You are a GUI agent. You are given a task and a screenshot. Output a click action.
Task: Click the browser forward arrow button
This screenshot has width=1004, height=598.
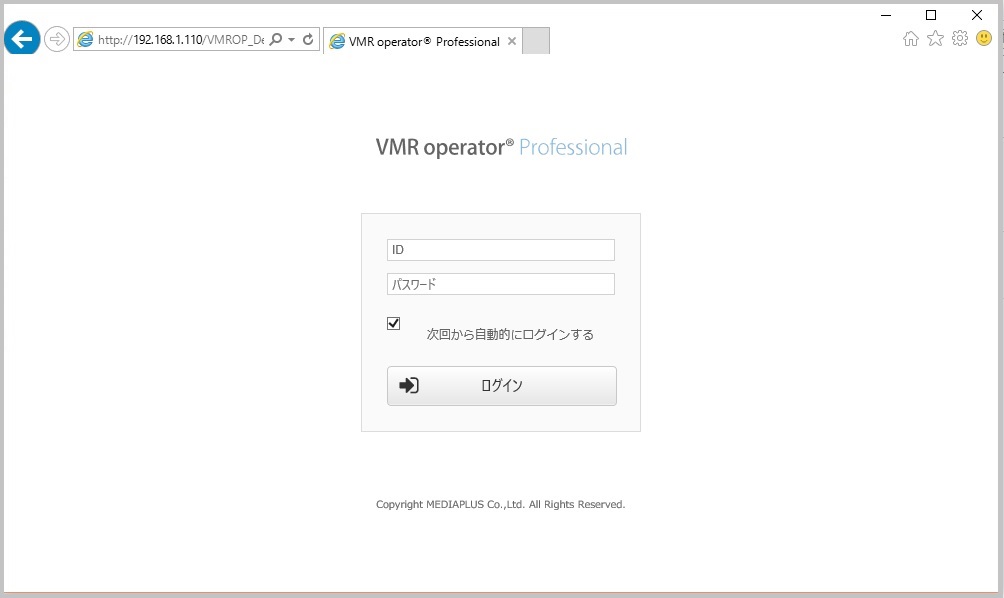coord(57,40)
